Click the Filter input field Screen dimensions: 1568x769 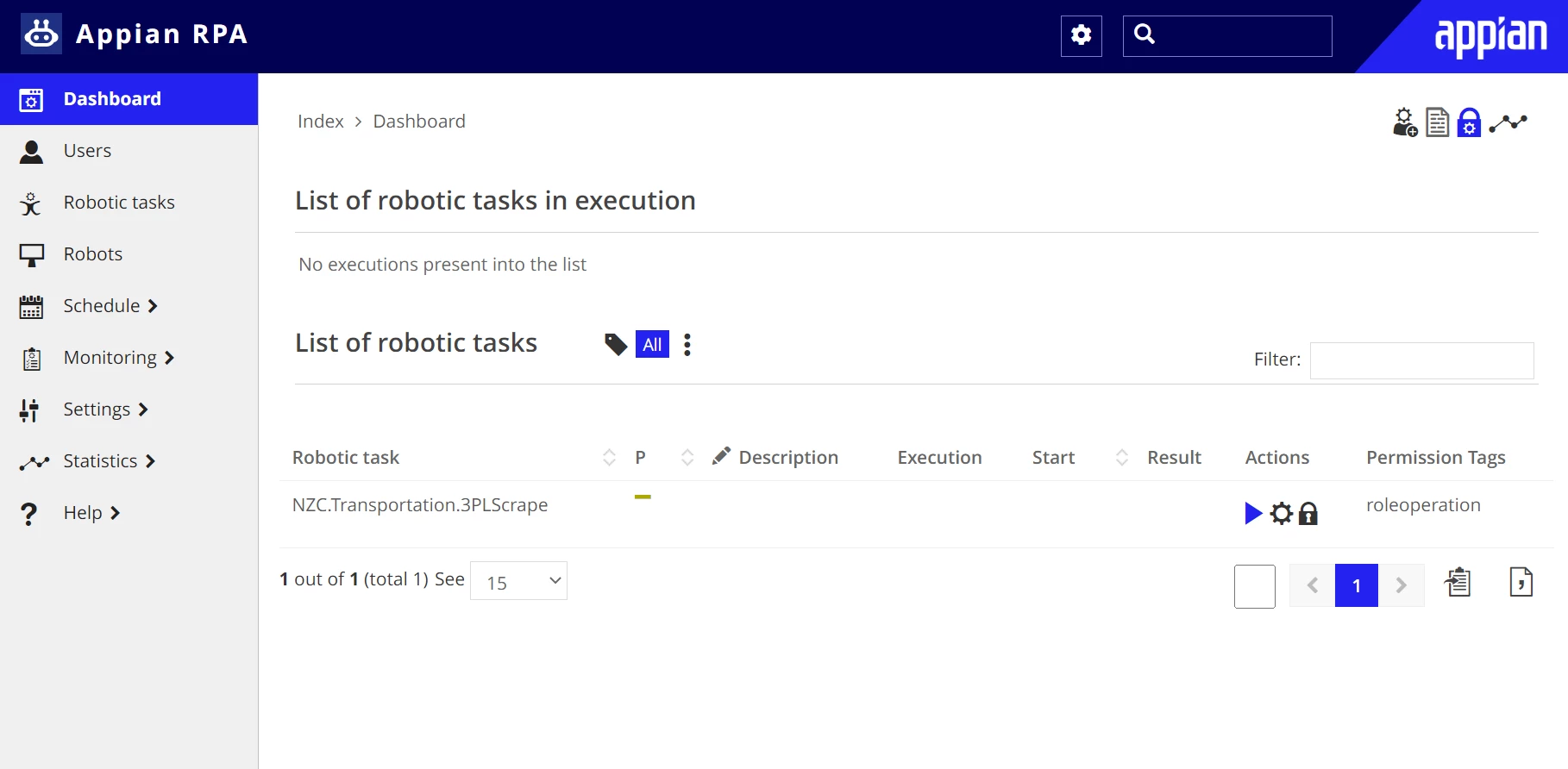click(1421, 360)
